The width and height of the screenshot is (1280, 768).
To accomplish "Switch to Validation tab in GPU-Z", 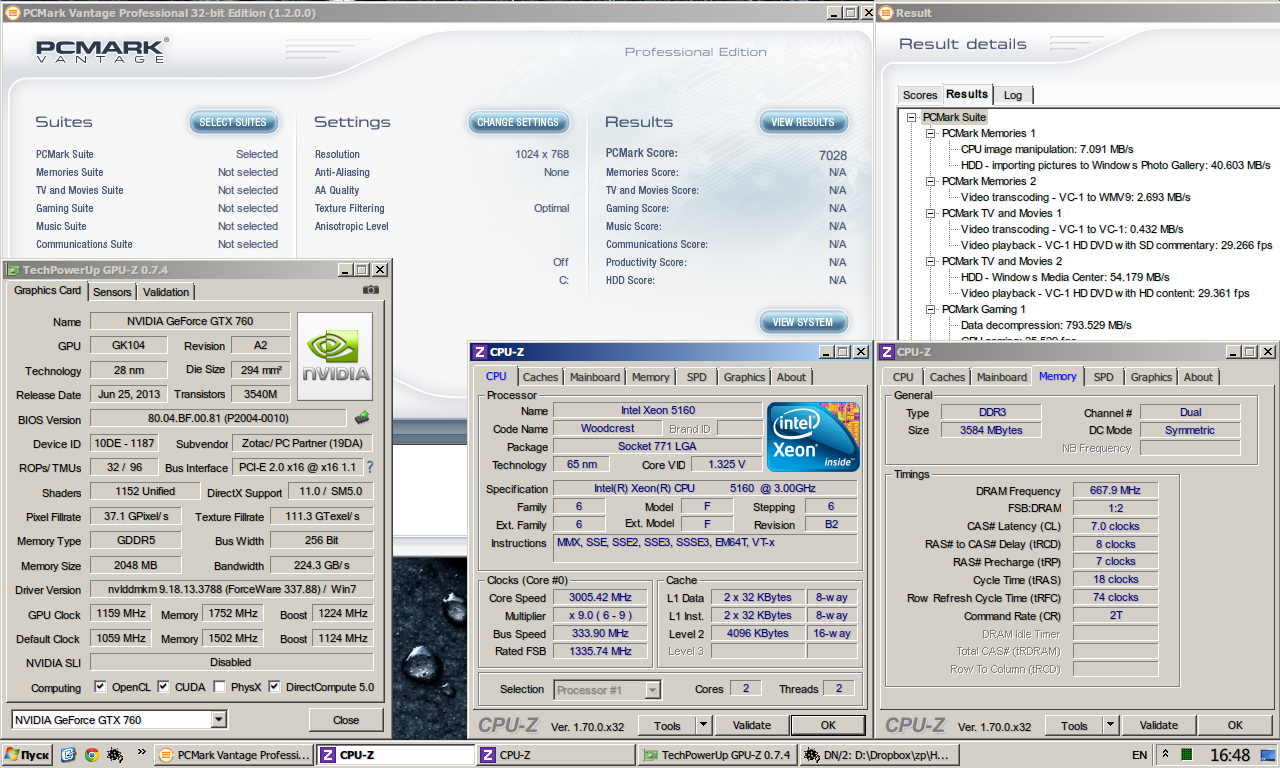I will [166, 292].
